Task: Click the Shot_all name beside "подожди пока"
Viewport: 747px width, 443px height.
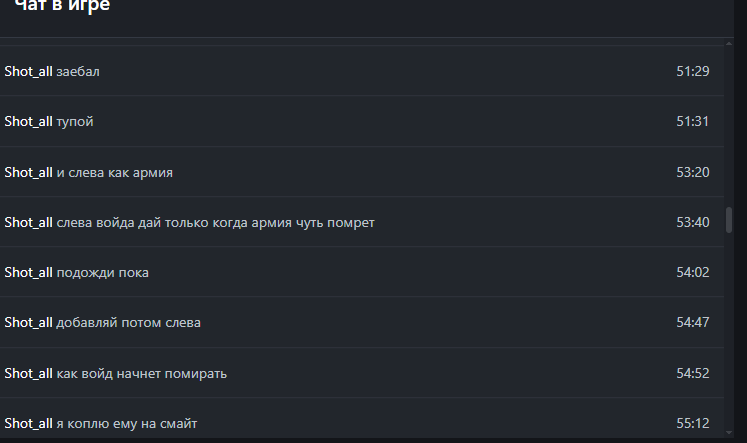Action: pos(28,272)
